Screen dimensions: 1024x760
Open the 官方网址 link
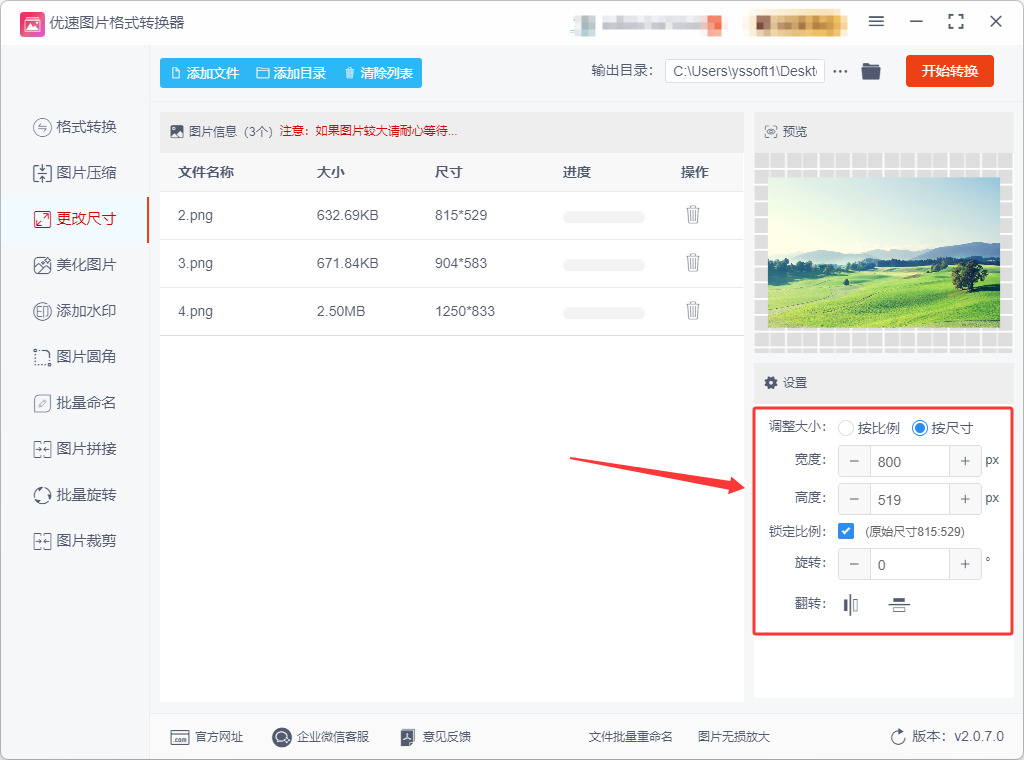click(206, 737)
